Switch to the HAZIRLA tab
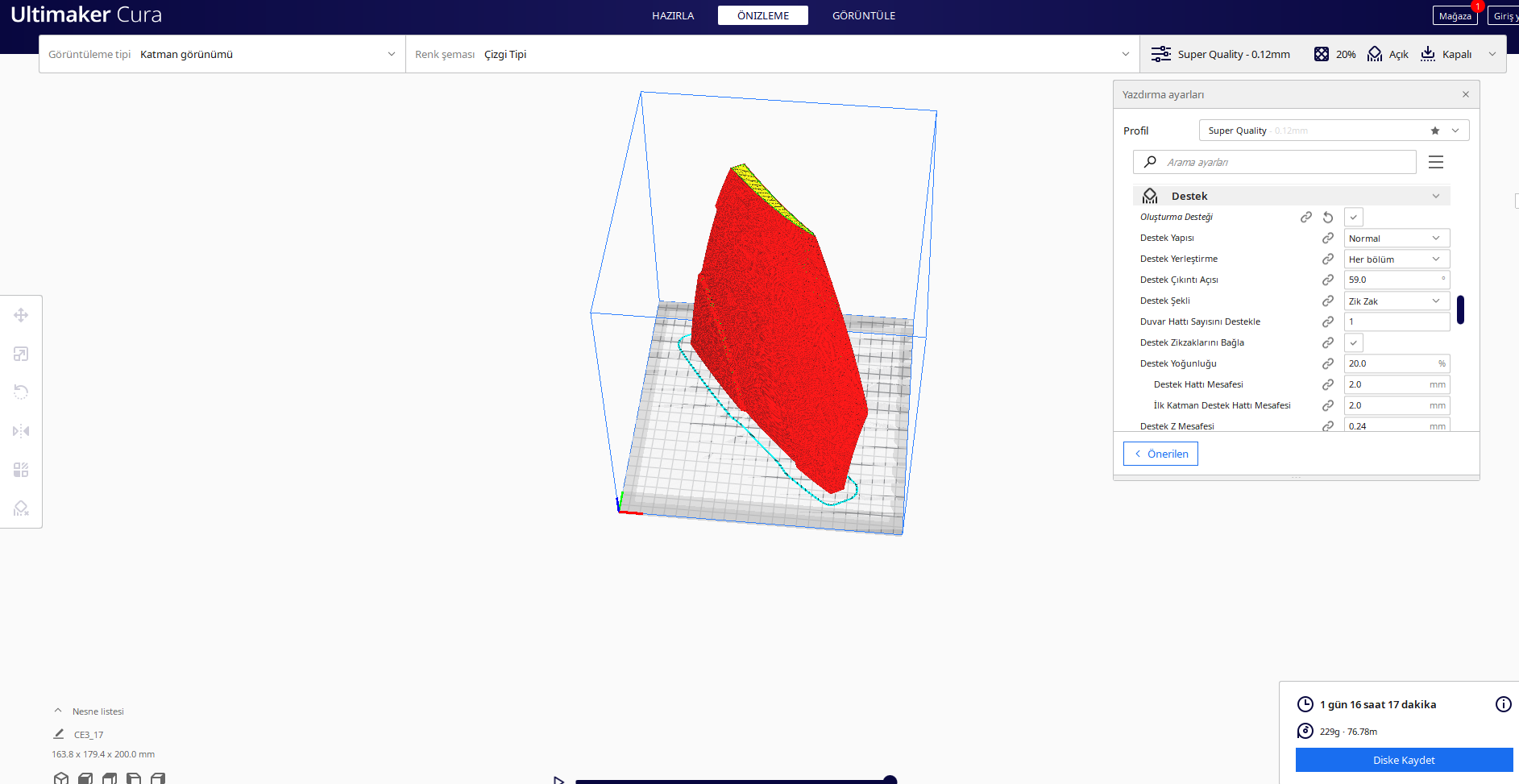The image size is (1519, 784). tap(673, 15)
